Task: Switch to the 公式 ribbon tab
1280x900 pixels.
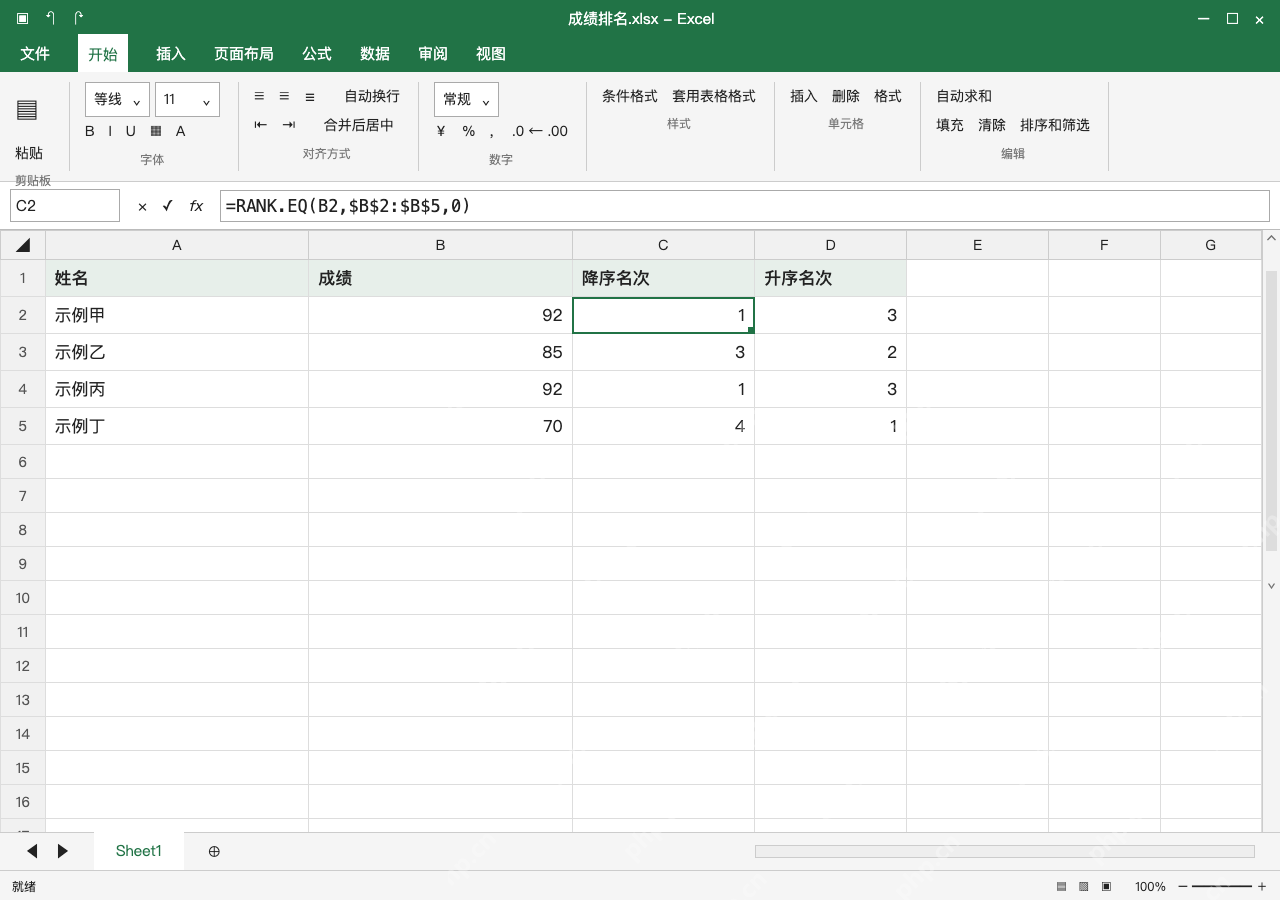Action: 317,54
